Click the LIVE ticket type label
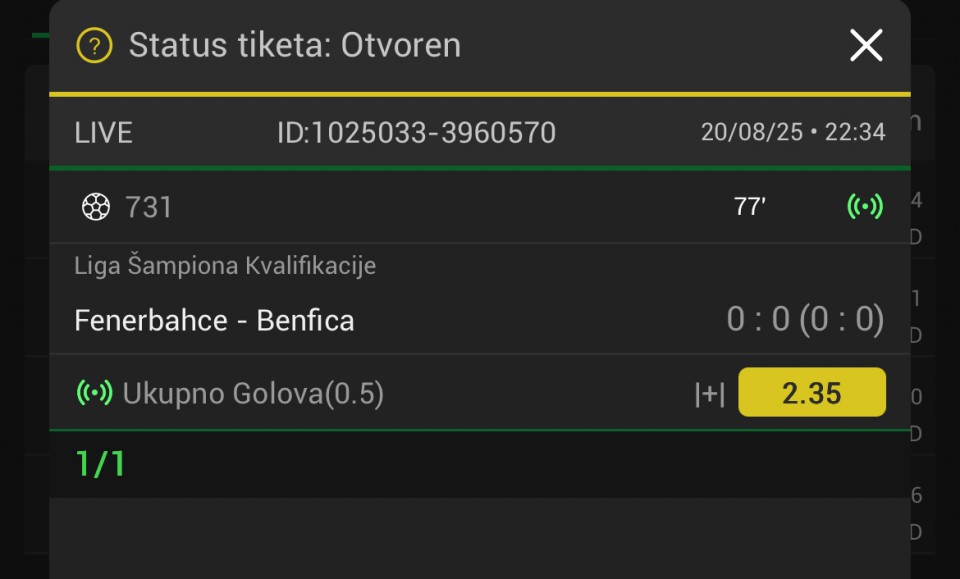 click(103, 133)
